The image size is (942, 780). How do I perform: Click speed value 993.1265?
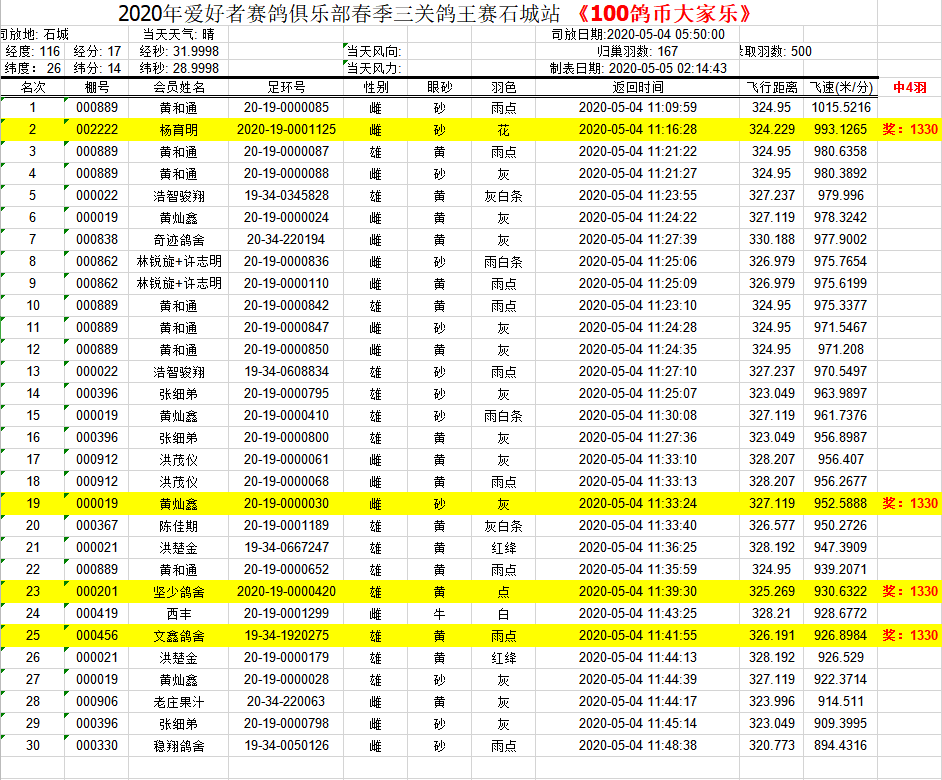pyautogui.click(x=840, y=130)
